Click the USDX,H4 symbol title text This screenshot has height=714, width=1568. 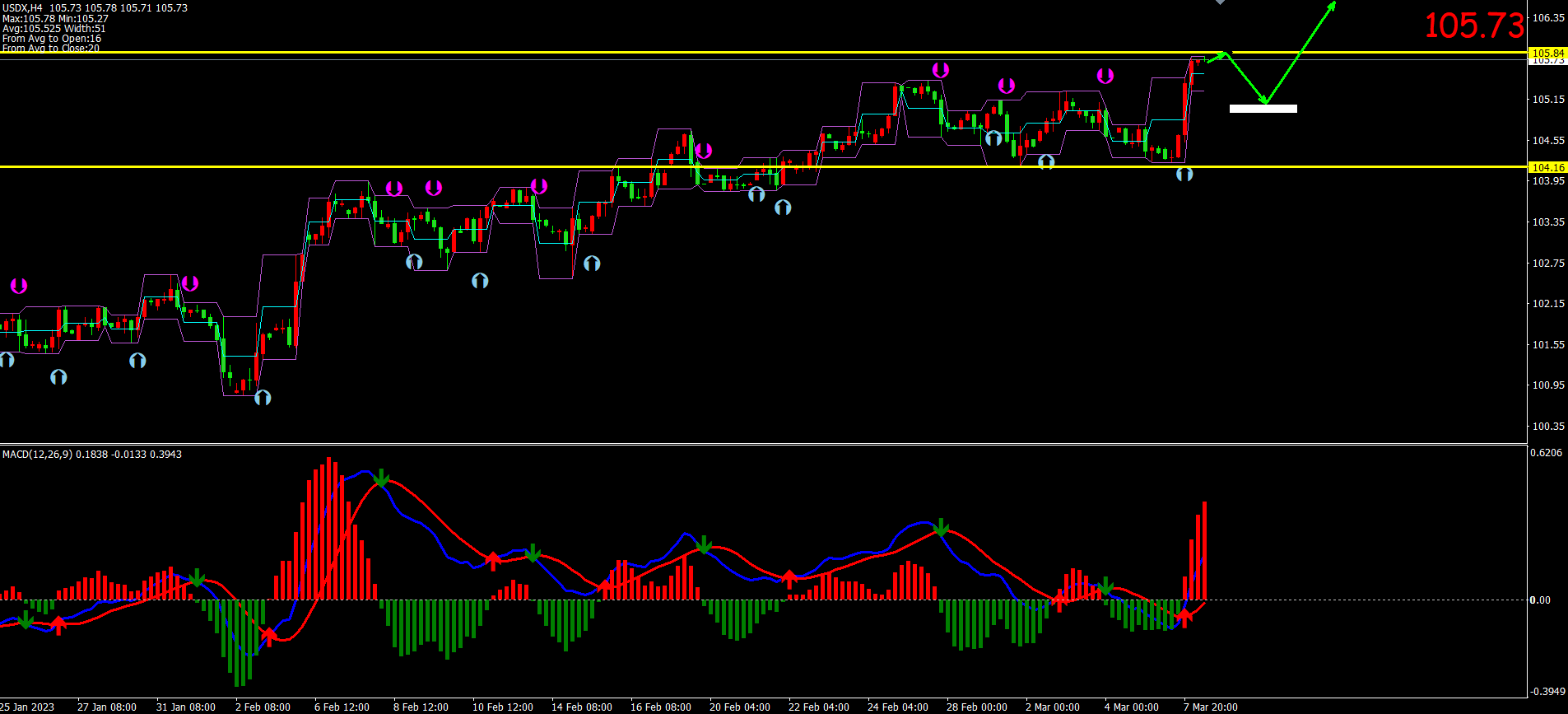[x=22, y=7]
